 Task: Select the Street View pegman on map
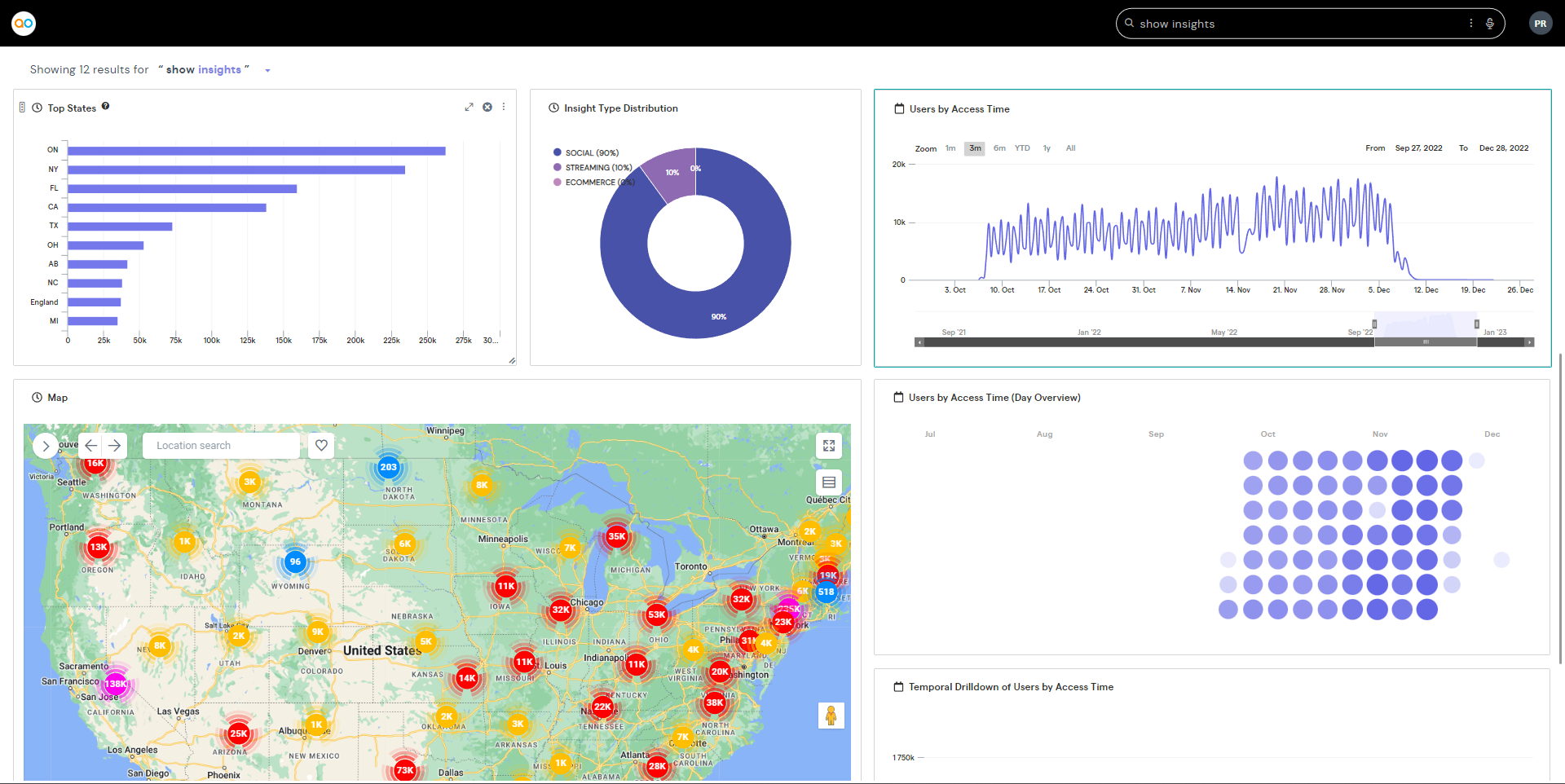[831, 716]
